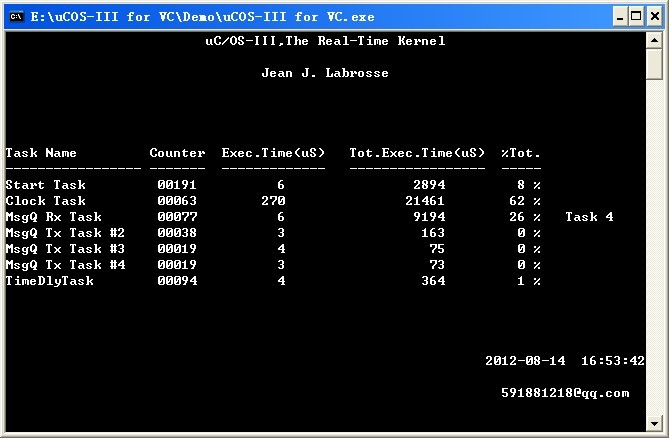Click the 'Task Name' column header
The image size is (669, 438).
[41, 153]
